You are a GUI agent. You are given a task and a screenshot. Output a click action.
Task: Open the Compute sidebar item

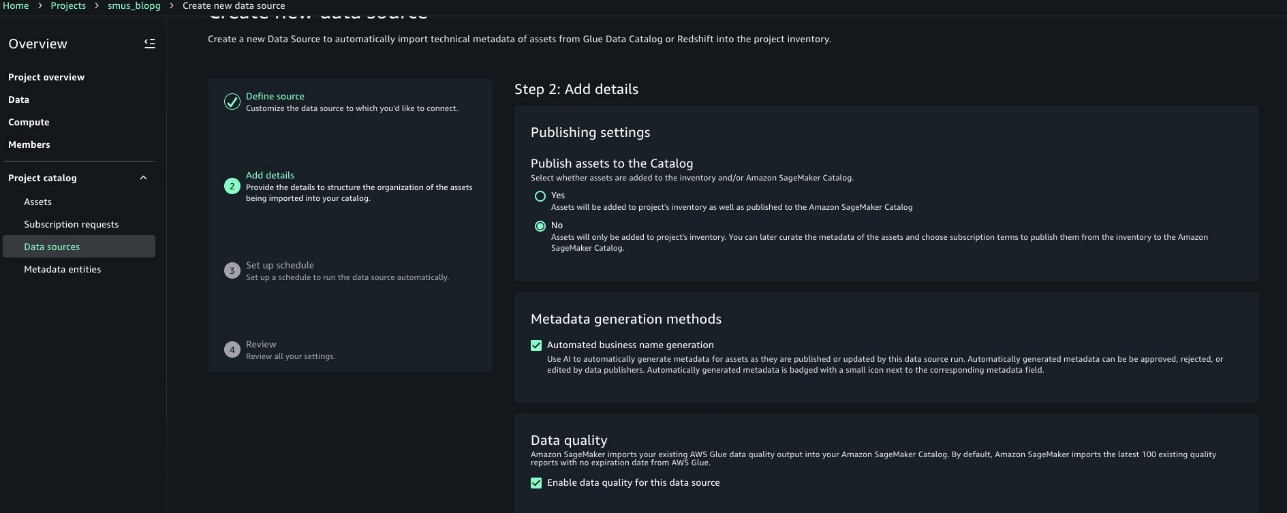coord(29,122)
